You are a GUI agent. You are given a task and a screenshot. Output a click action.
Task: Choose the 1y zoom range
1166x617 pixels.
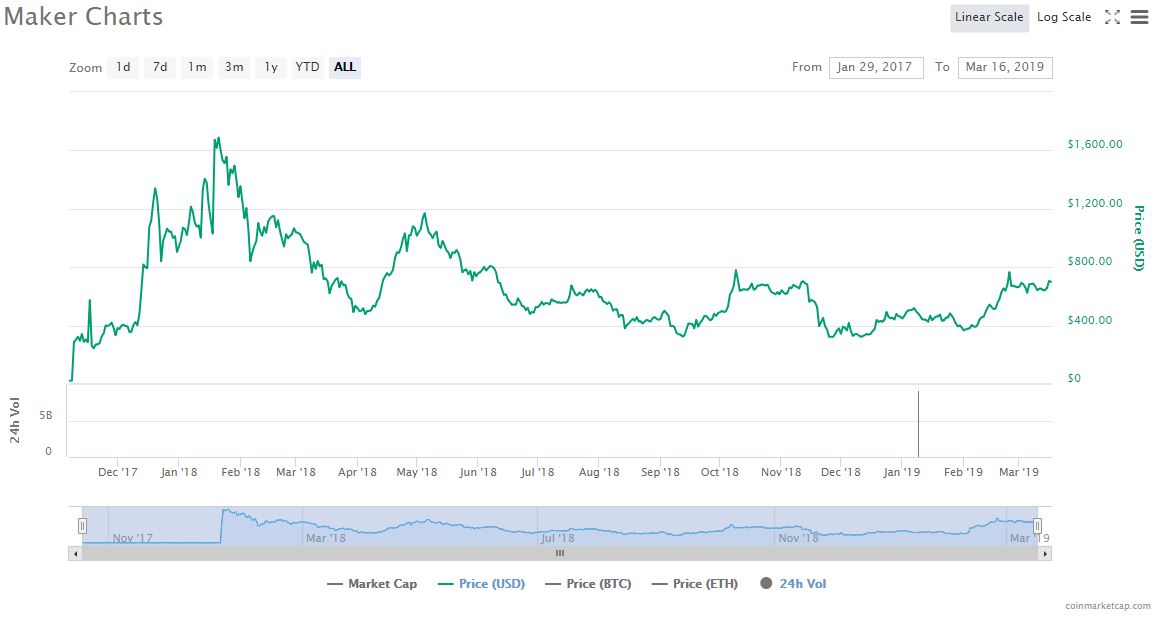tap(270, 67)
